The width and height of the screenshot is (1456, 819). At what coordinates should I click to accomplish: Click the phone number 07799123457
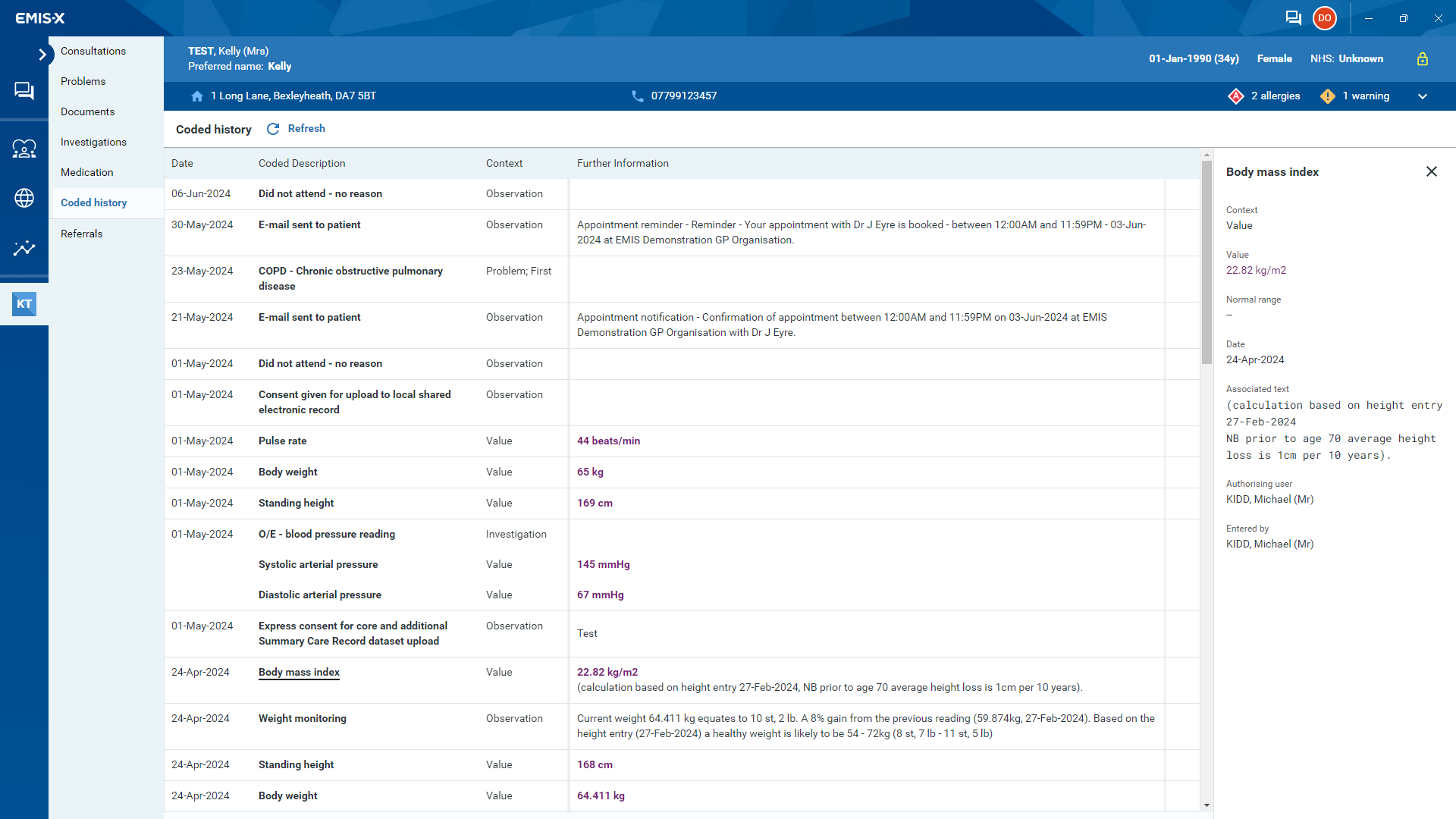click(x=684, y=96)
